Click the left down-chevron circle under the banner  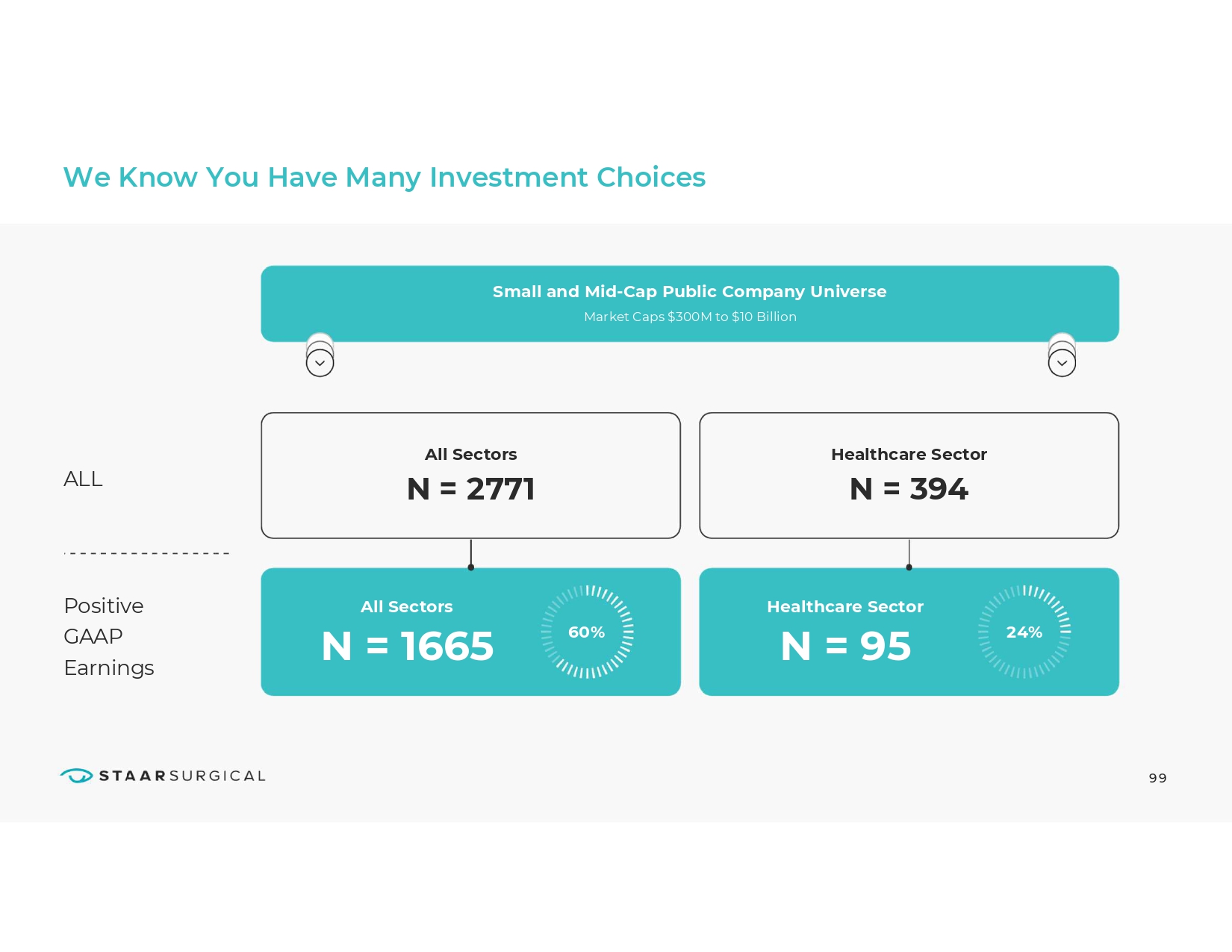click(320, 363)
